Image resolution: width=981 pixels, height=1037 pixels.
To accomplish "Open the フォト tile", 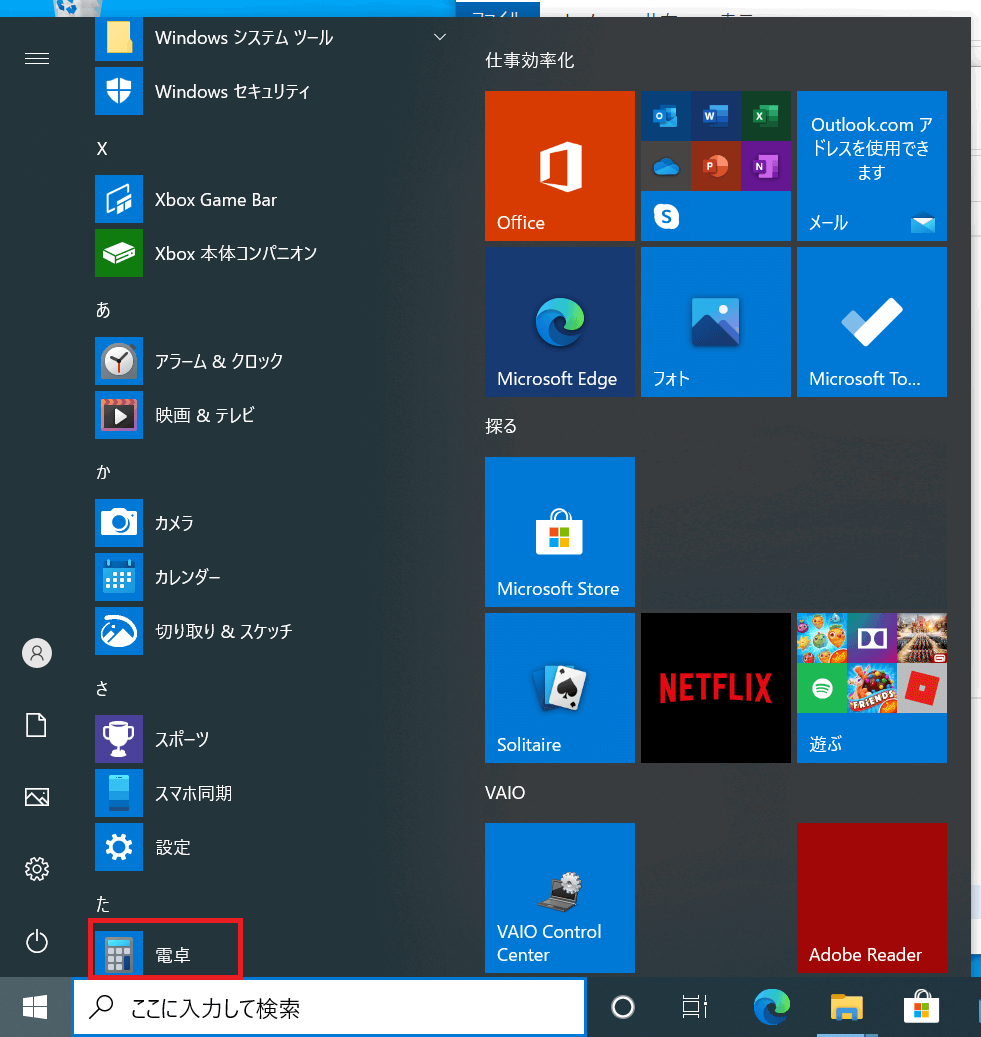I will pos(716,322).
